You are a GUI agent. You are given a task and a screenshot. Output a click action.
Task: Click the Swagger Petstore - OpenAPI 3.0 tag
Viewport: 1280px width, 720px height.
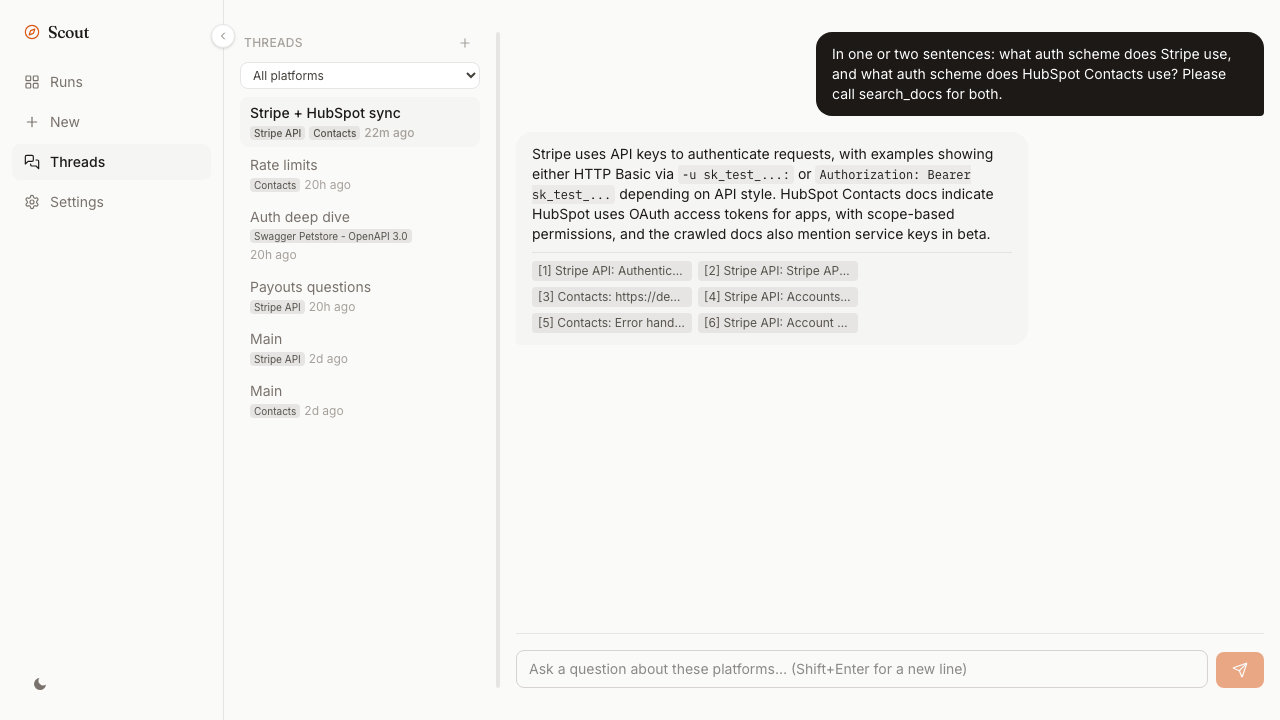point(331,237)
